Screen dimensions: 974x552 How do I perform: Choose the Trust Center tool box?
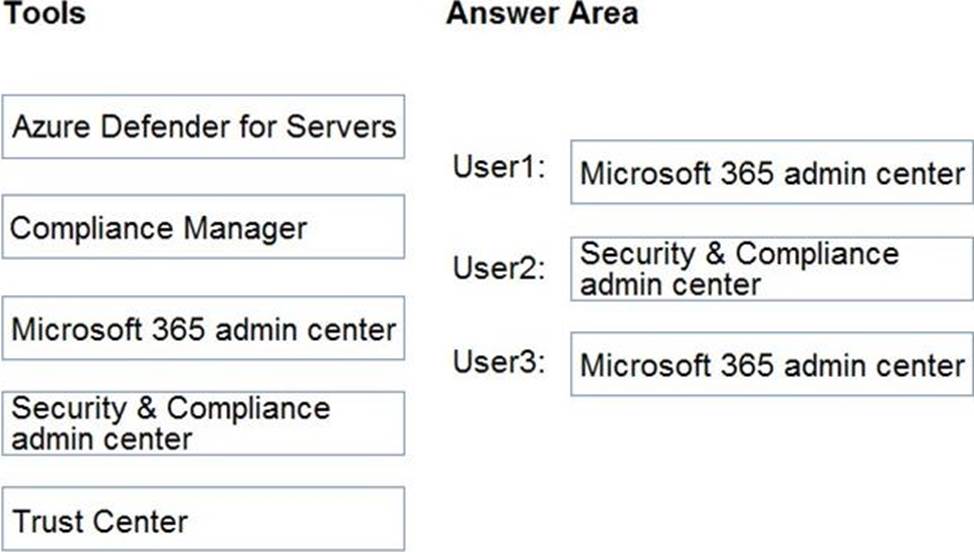pyautogui.click(x=203, y=520)
